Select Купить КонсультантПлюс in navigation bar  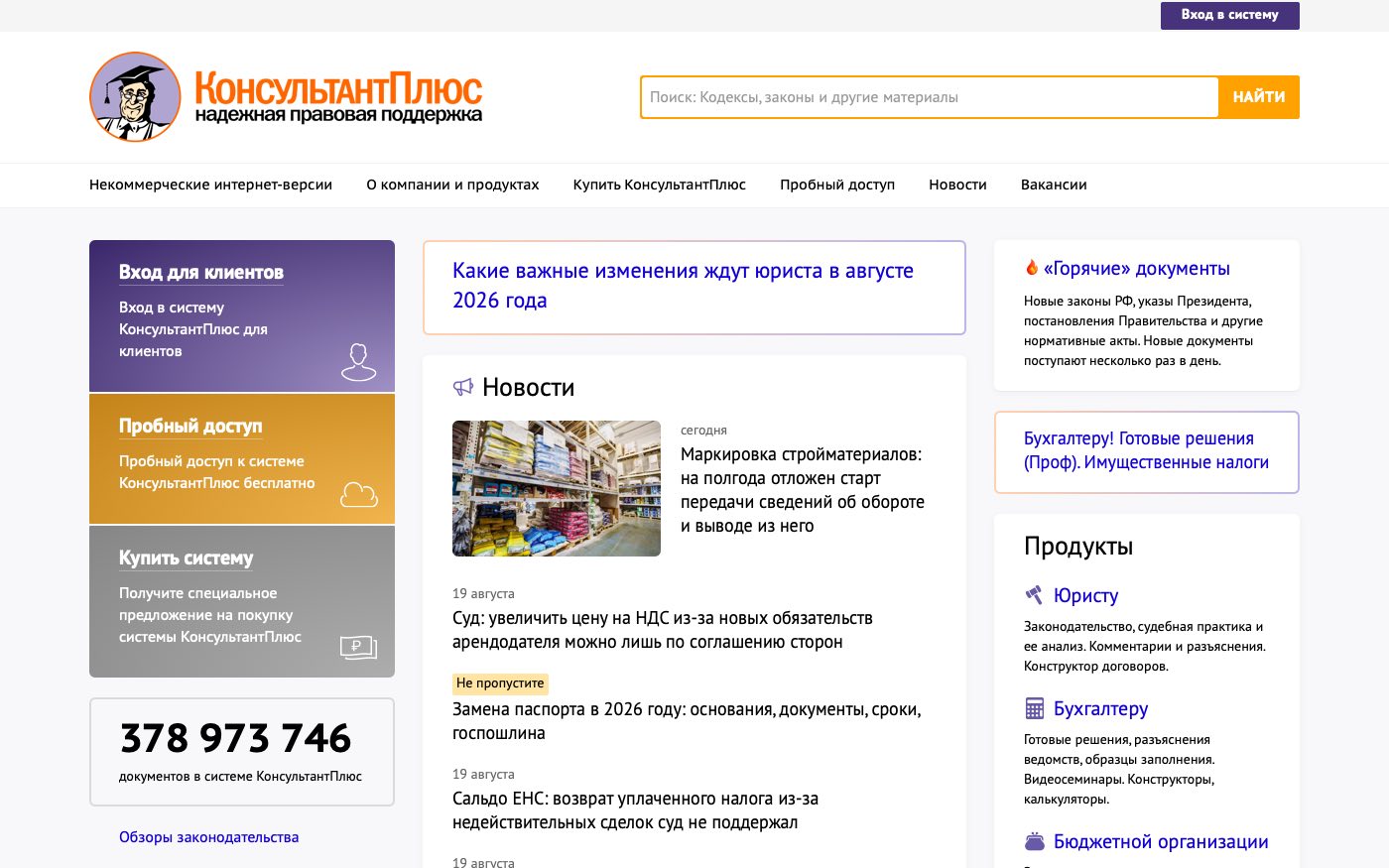point(660,185)
